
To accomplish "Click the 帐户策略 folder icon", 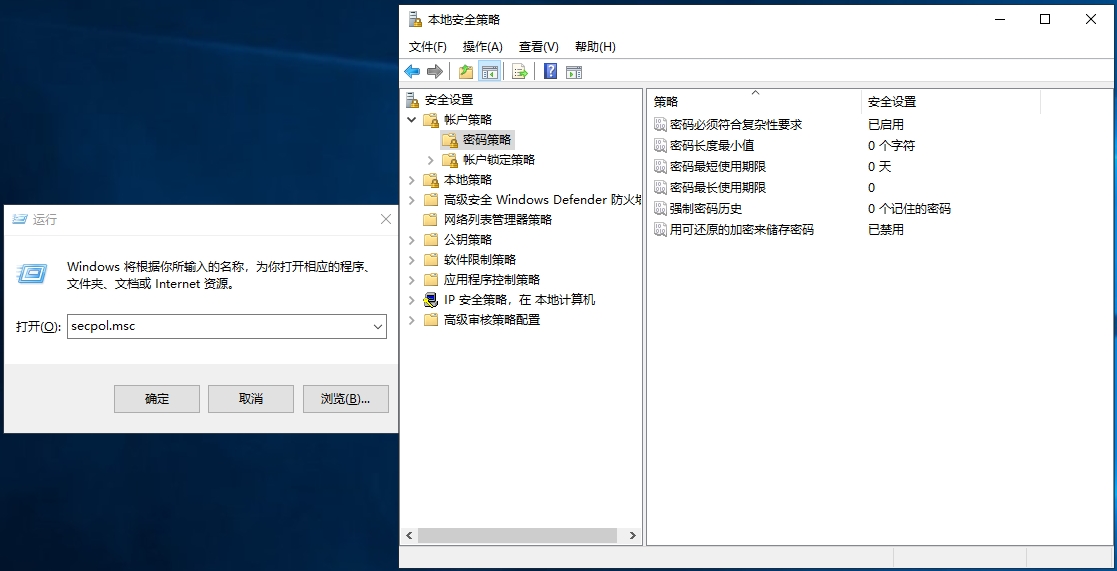I will click(x=431, y=120).
